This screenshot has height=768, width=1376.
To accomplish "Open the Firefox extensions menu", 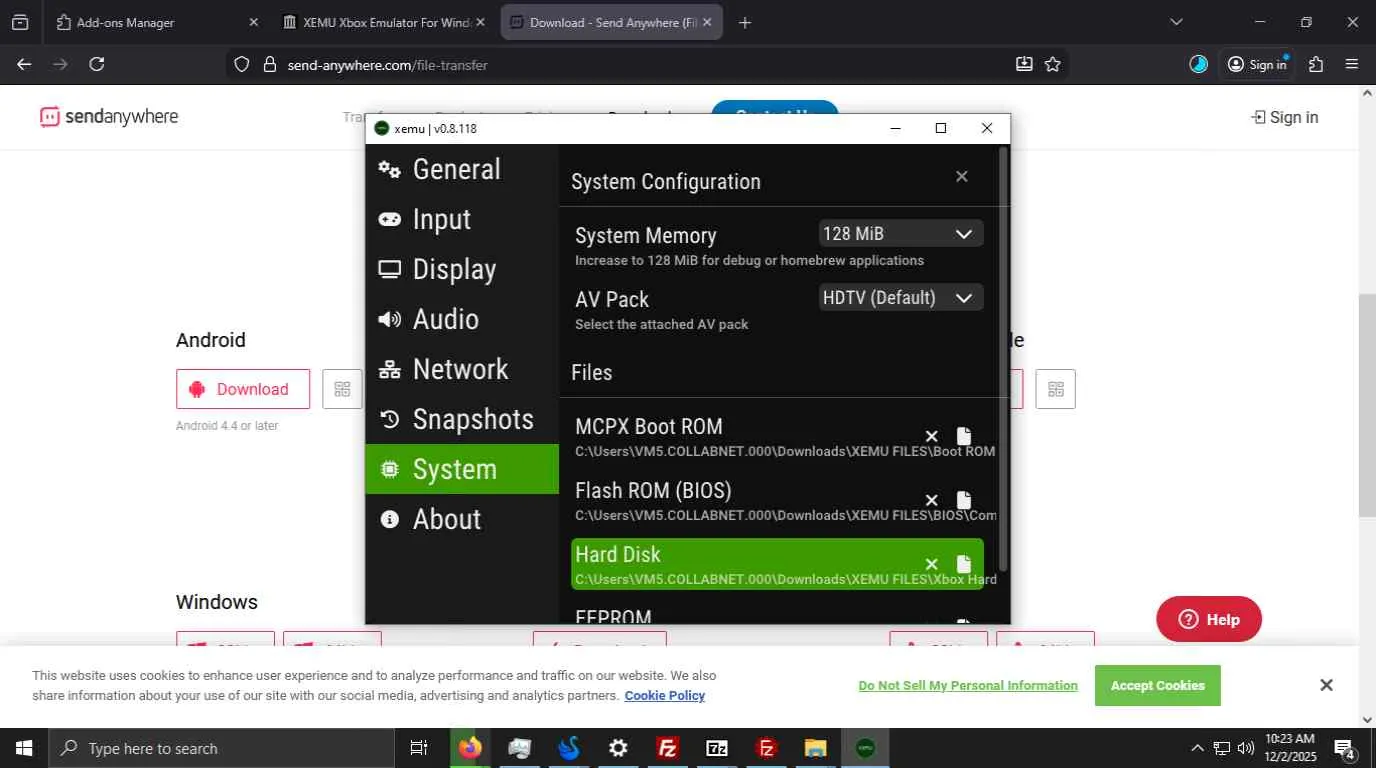I will pos(1316,64).
